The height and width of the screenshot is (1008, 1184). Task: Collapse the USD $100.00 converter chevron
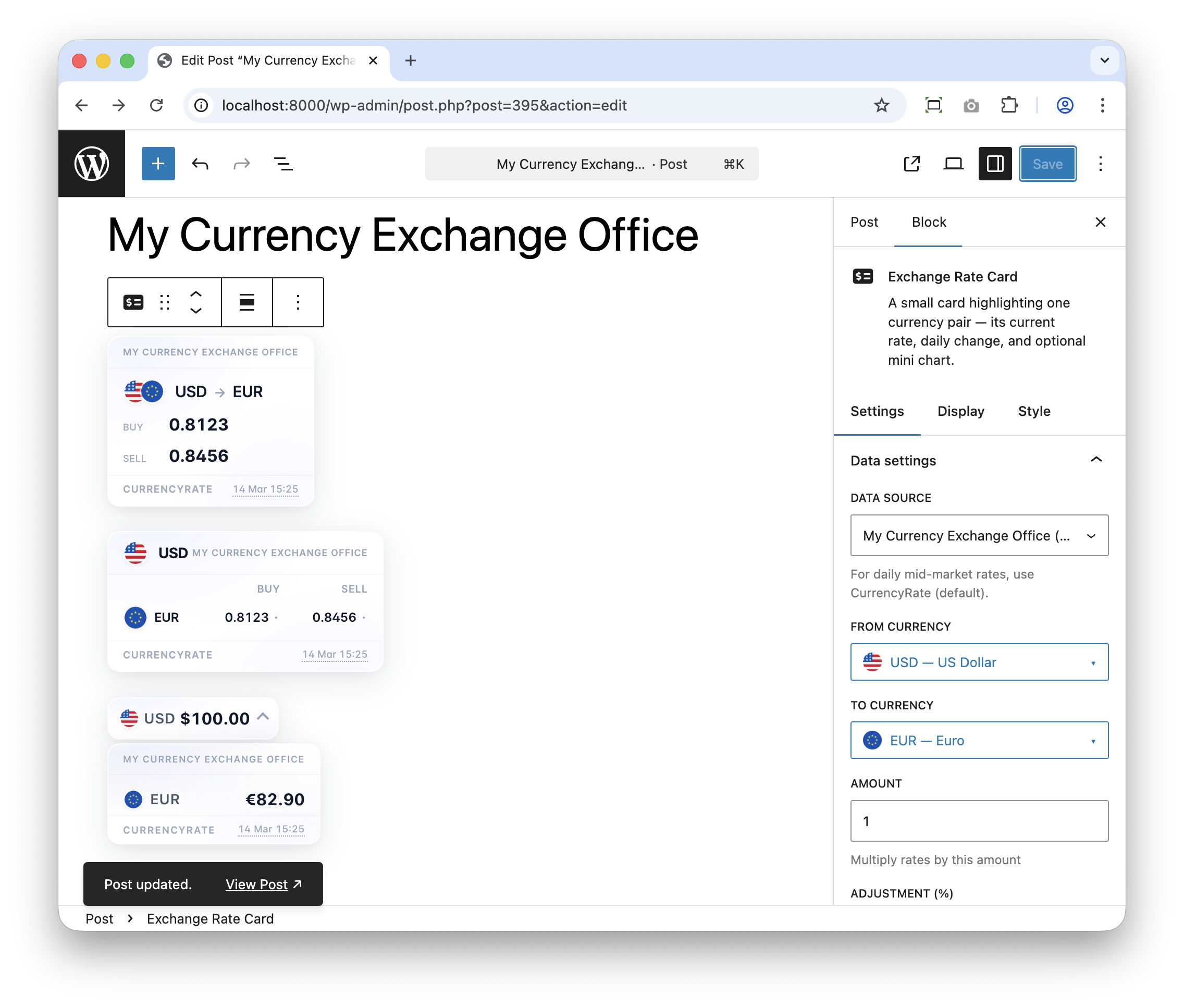[x=263, y=717]
